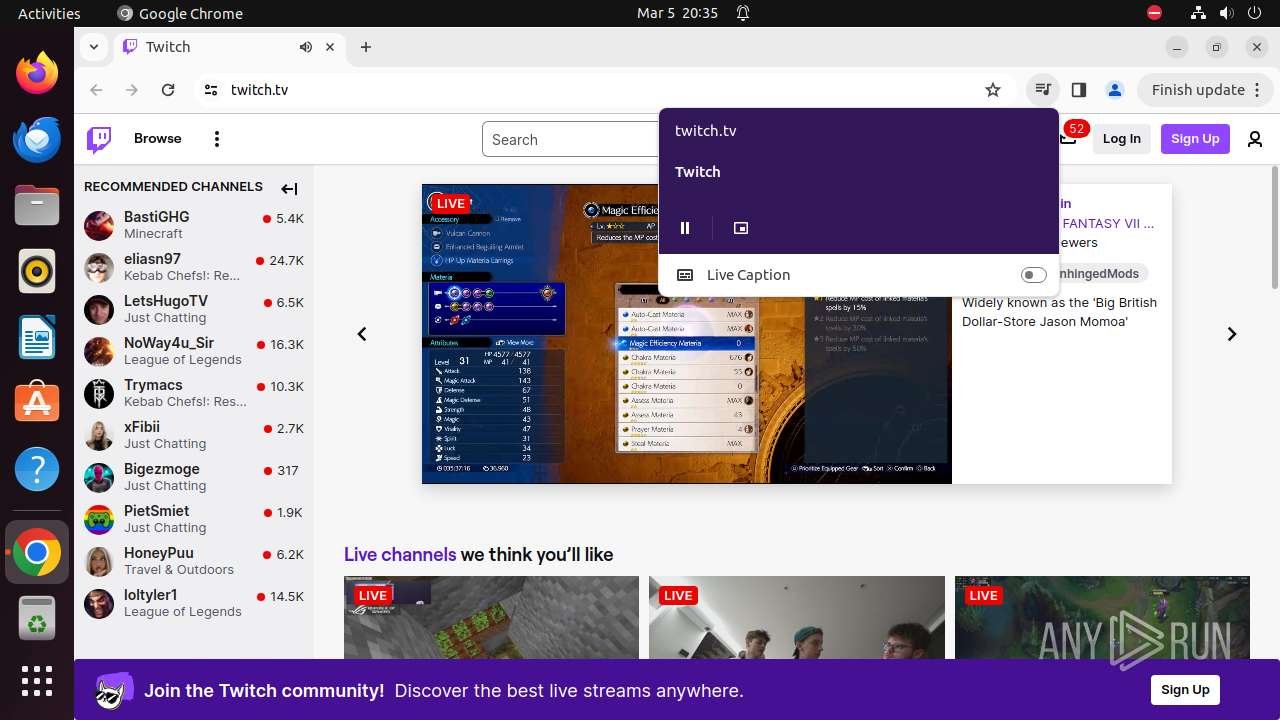The height and width of the screenshot is (720, 1280).
Task: Open LibreOffice Writer from the dock
Action: pyautogui.click(x=37, y=337)
